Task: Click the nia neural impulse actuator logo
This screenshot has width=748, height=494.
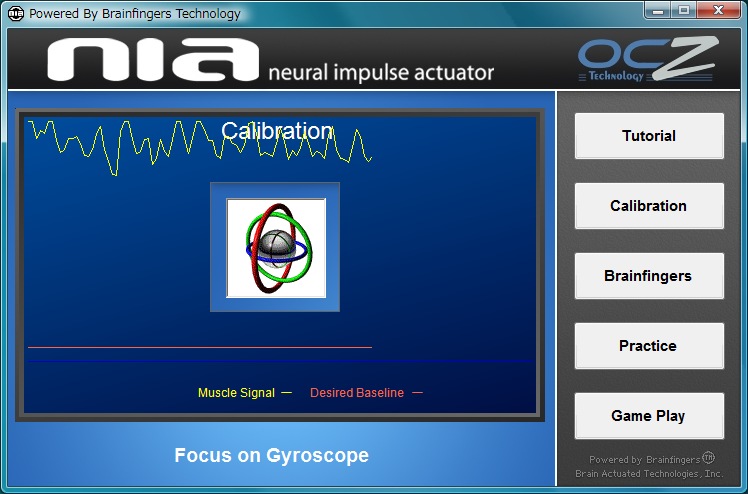Action: [270, 60]
